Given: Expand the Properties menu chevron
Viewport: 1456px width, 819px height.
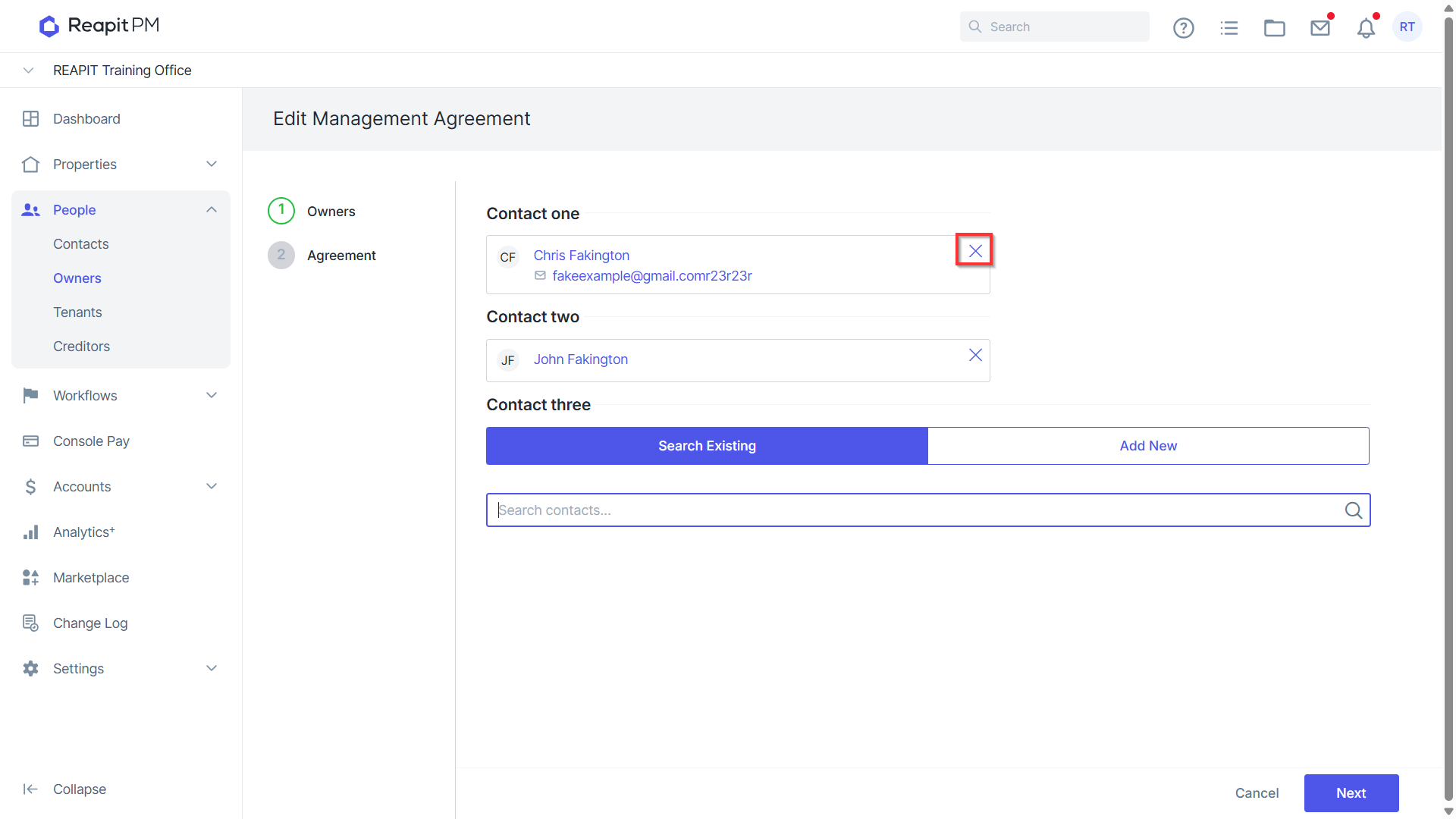Looking at the screenshot, I should pyautogui.click(x=212, y=164).
